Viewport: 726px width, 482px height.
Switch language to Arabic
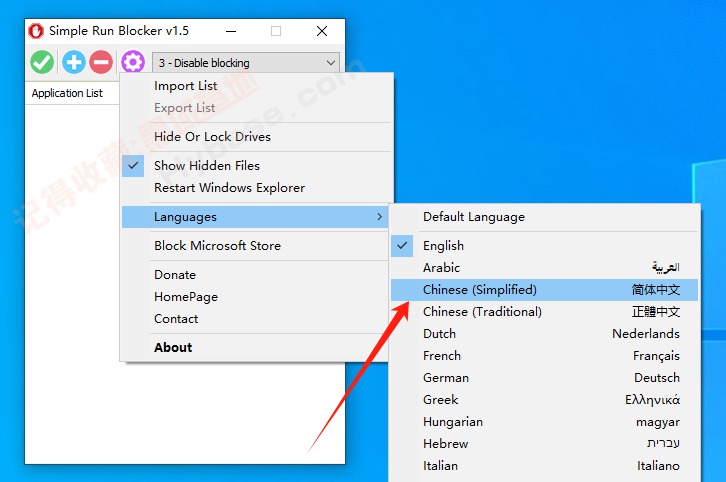click(x=544, y=268)
